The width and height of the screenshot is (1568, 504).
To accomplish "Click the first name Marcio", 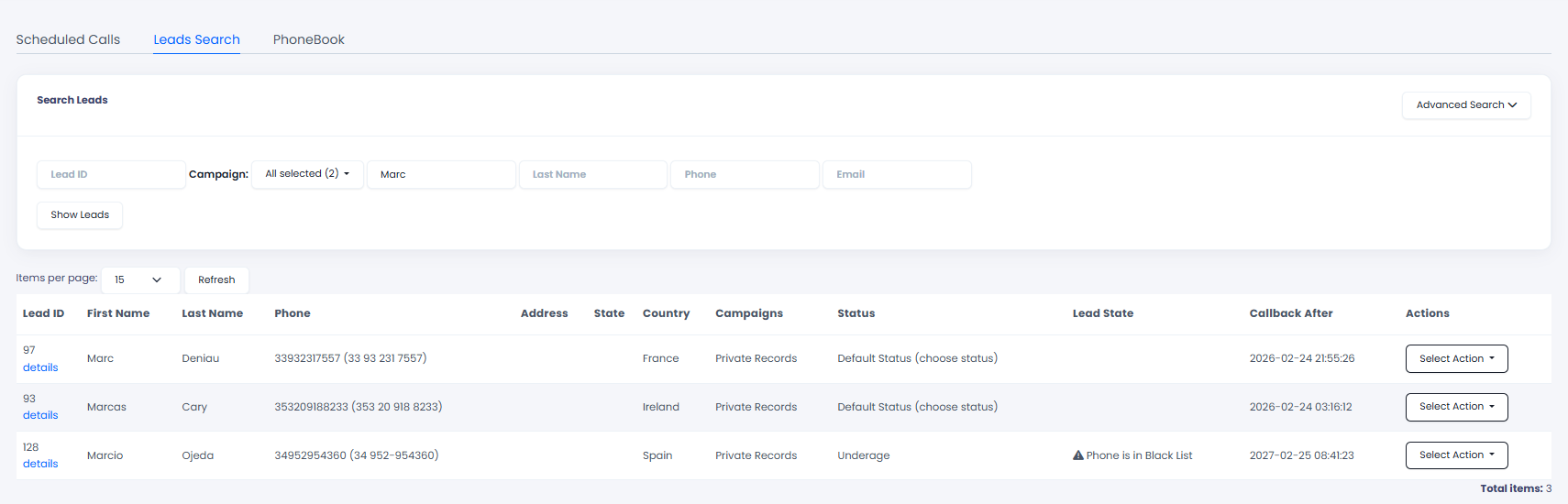I will (x=105, y=455).
